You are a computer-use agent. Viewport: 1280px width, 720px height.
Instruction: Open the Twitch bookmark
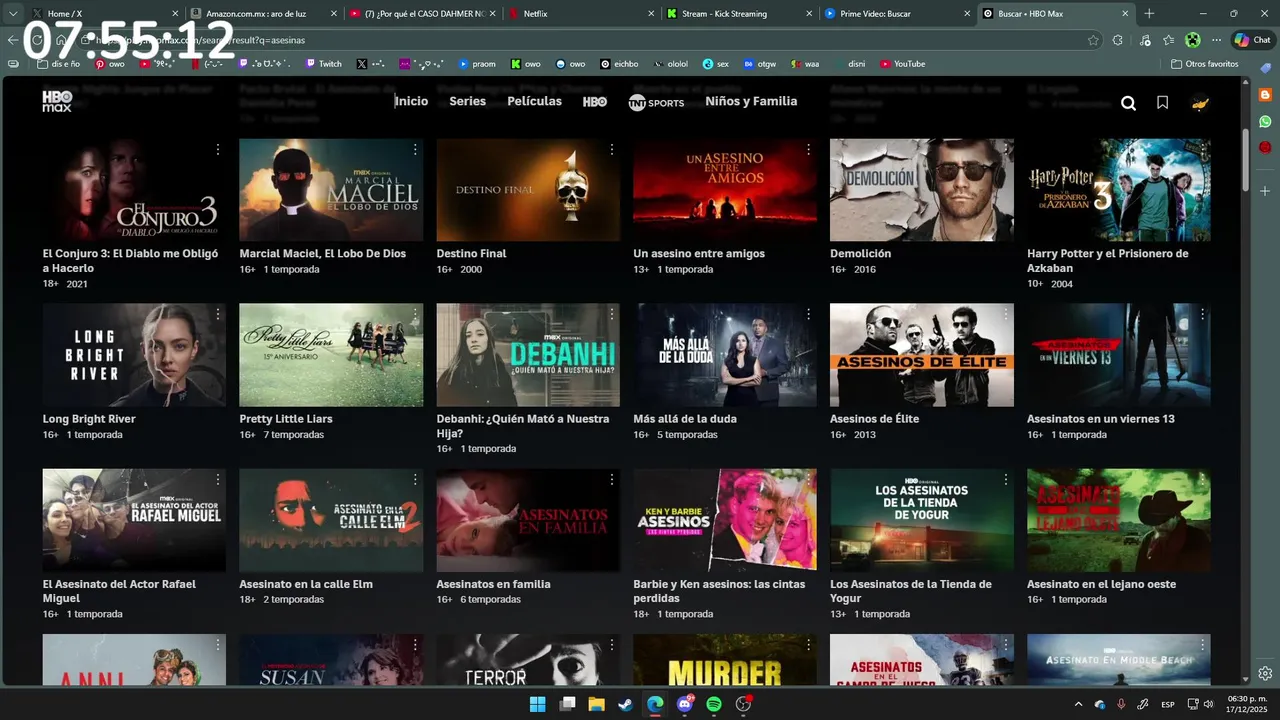pos(324,64)
